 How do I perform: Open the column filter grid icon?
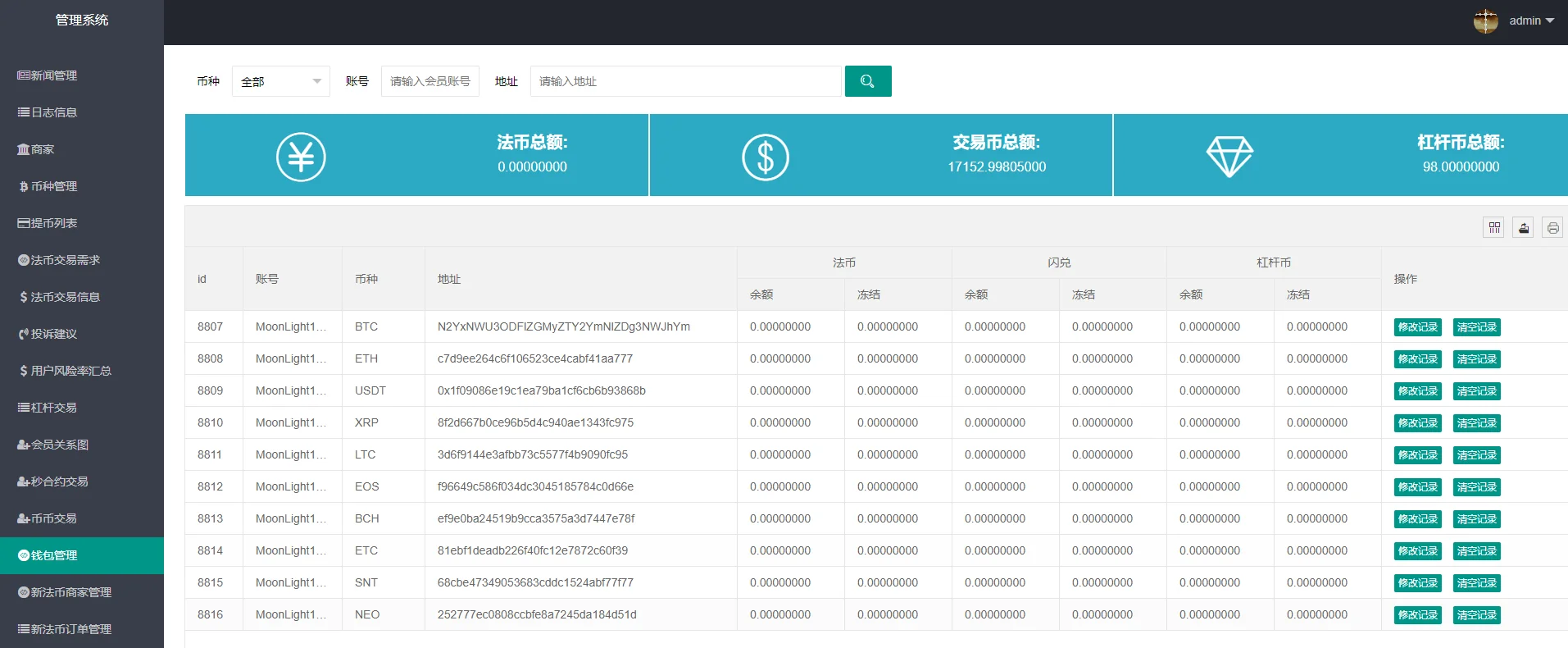(1494, 227)
